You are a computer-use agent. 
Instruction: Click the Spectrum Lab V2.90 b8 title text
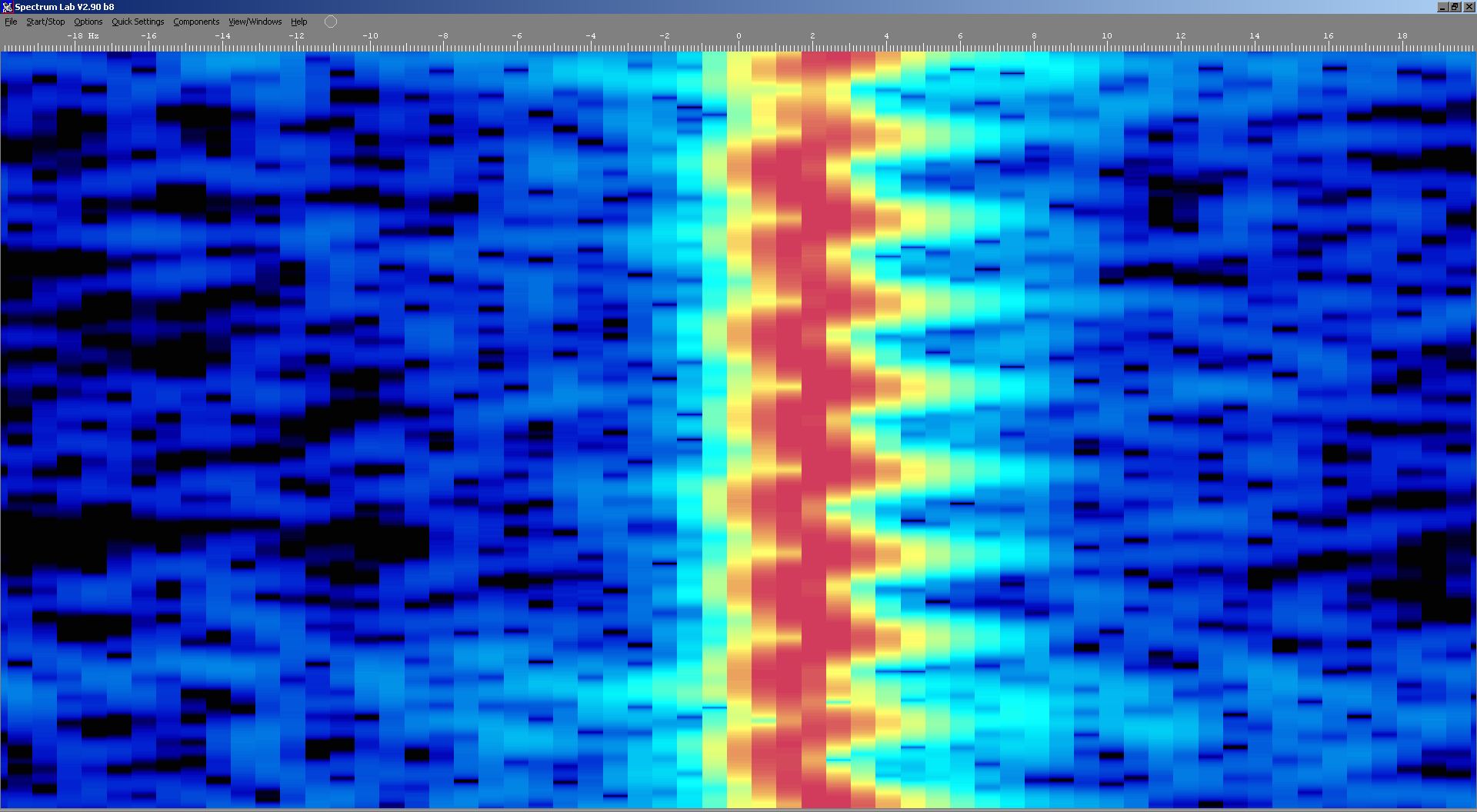point(65,7)
